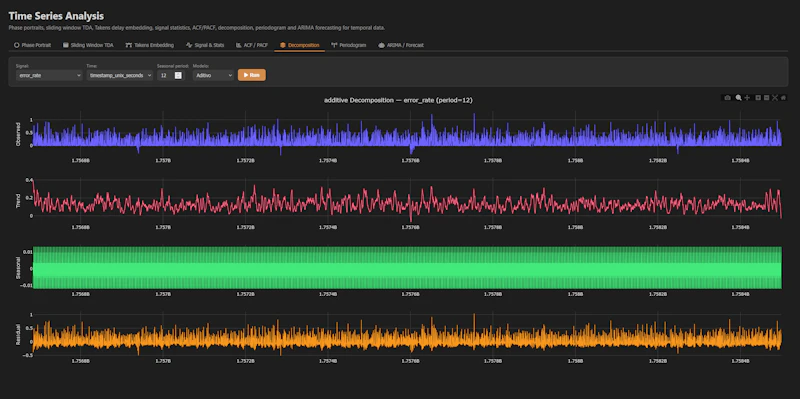Screen dimensions: 800x399
Task: Go to Signal & Stats tab
Action: pyautogui.click(x=205, y=45)
